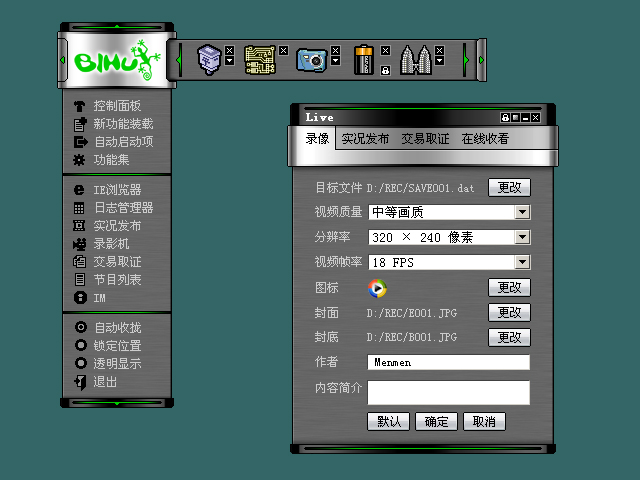640x480 pixels.
Task: Click the camcorder icon beside 录影机
Action: [x=80, y=244]
